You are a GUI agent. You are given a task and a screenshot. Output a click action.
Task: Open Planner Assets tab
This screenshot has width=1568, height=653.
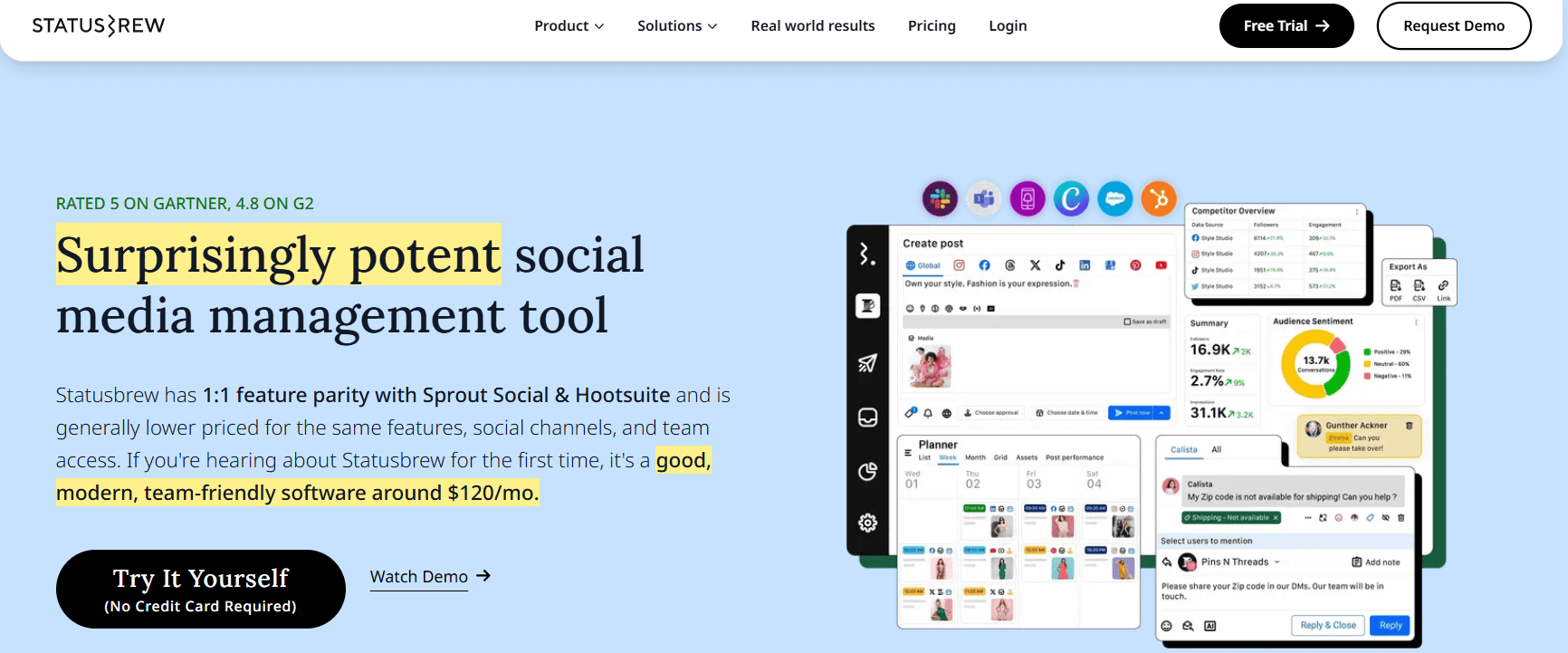(x=1027, y=457)
